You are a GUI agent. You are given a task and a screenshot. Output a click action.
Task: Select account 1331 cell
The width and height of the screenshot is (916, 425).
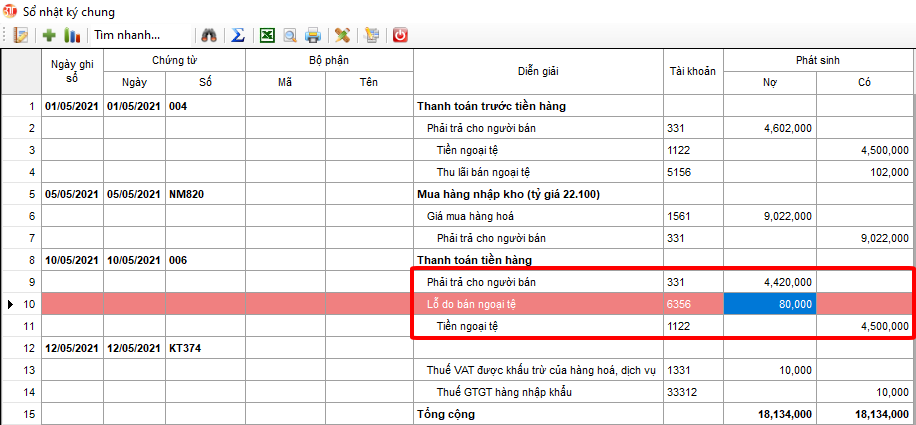pyautogui.click(x=693, y=370)
